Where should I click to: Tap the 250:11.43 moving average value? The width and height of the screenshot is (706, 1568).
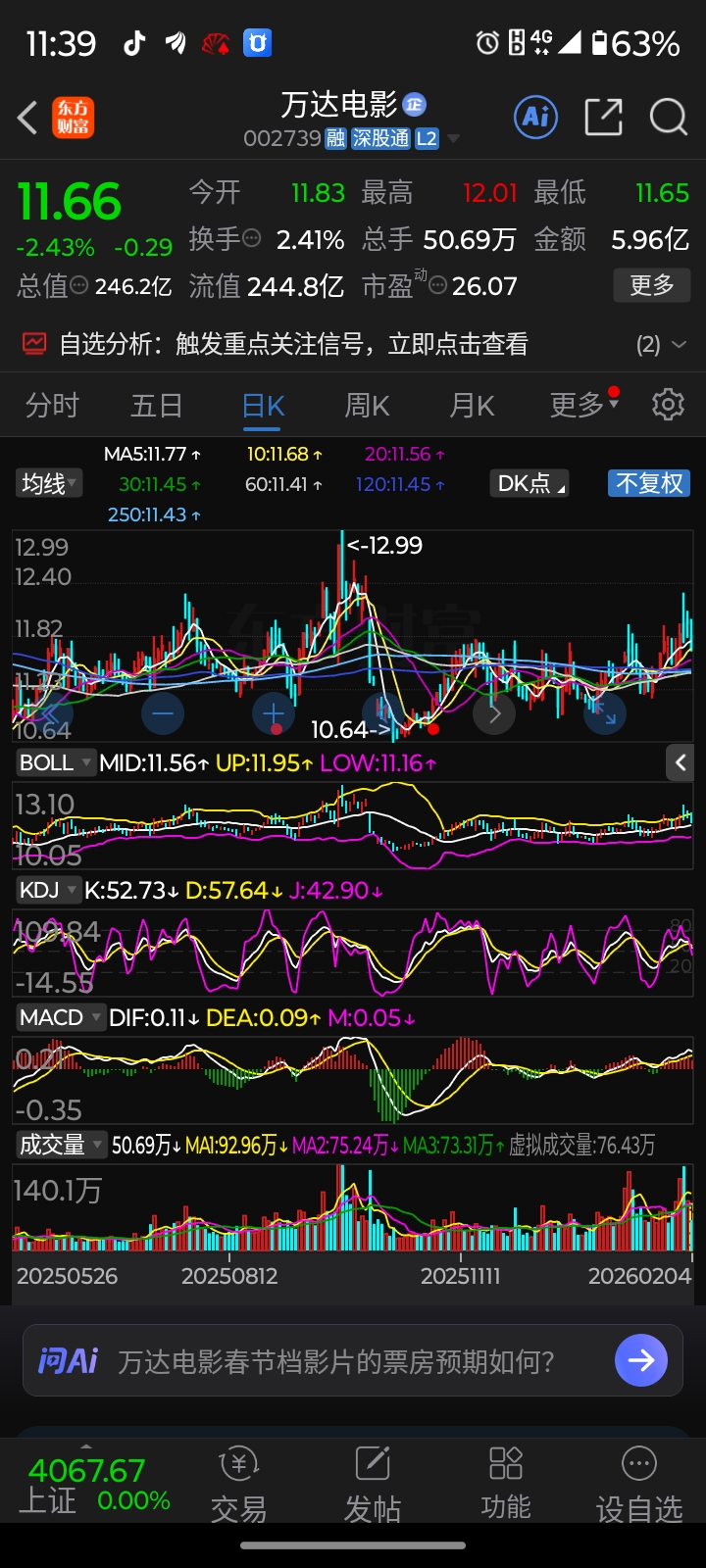(154, 514)
